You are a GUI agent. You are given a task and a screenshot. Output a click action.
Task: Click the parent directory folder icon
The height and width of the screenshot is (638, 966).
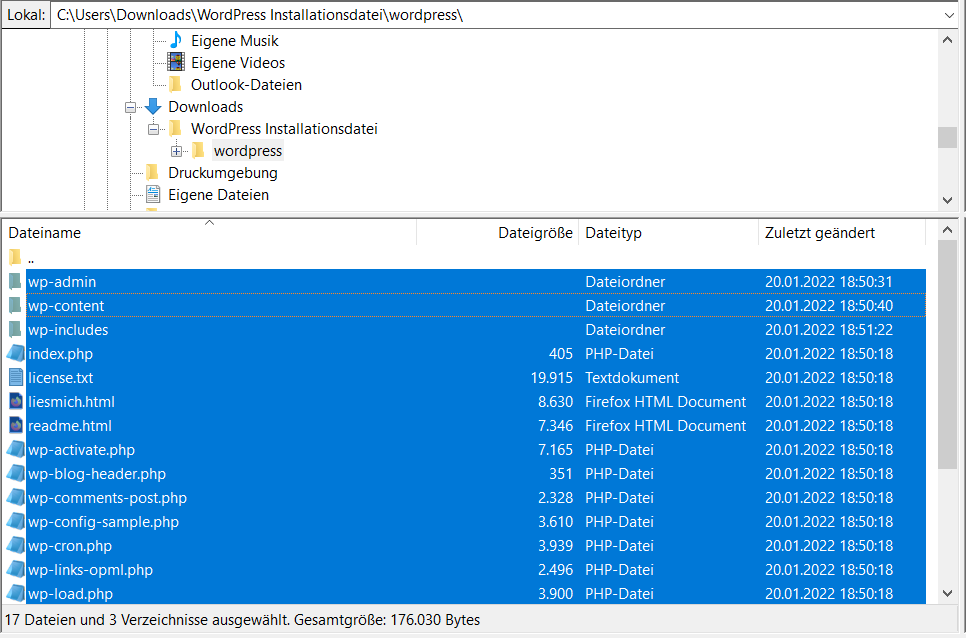[x=15, y=257]
